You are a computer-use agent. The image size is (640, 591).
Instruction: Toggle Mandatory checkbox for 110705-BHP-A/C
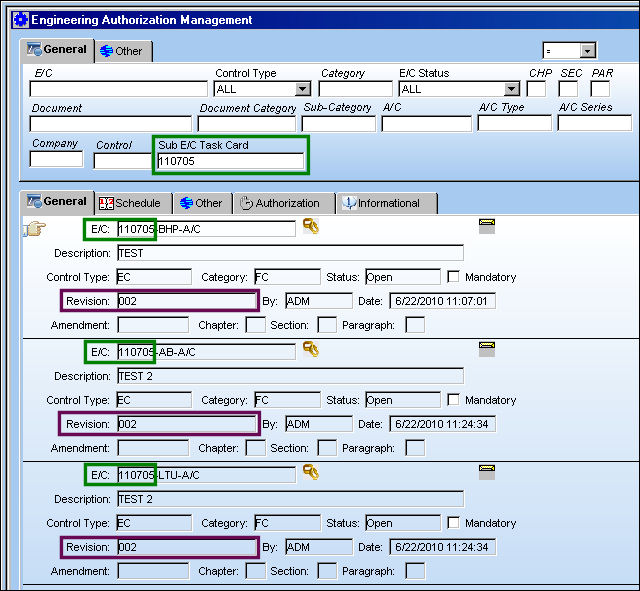453,276
